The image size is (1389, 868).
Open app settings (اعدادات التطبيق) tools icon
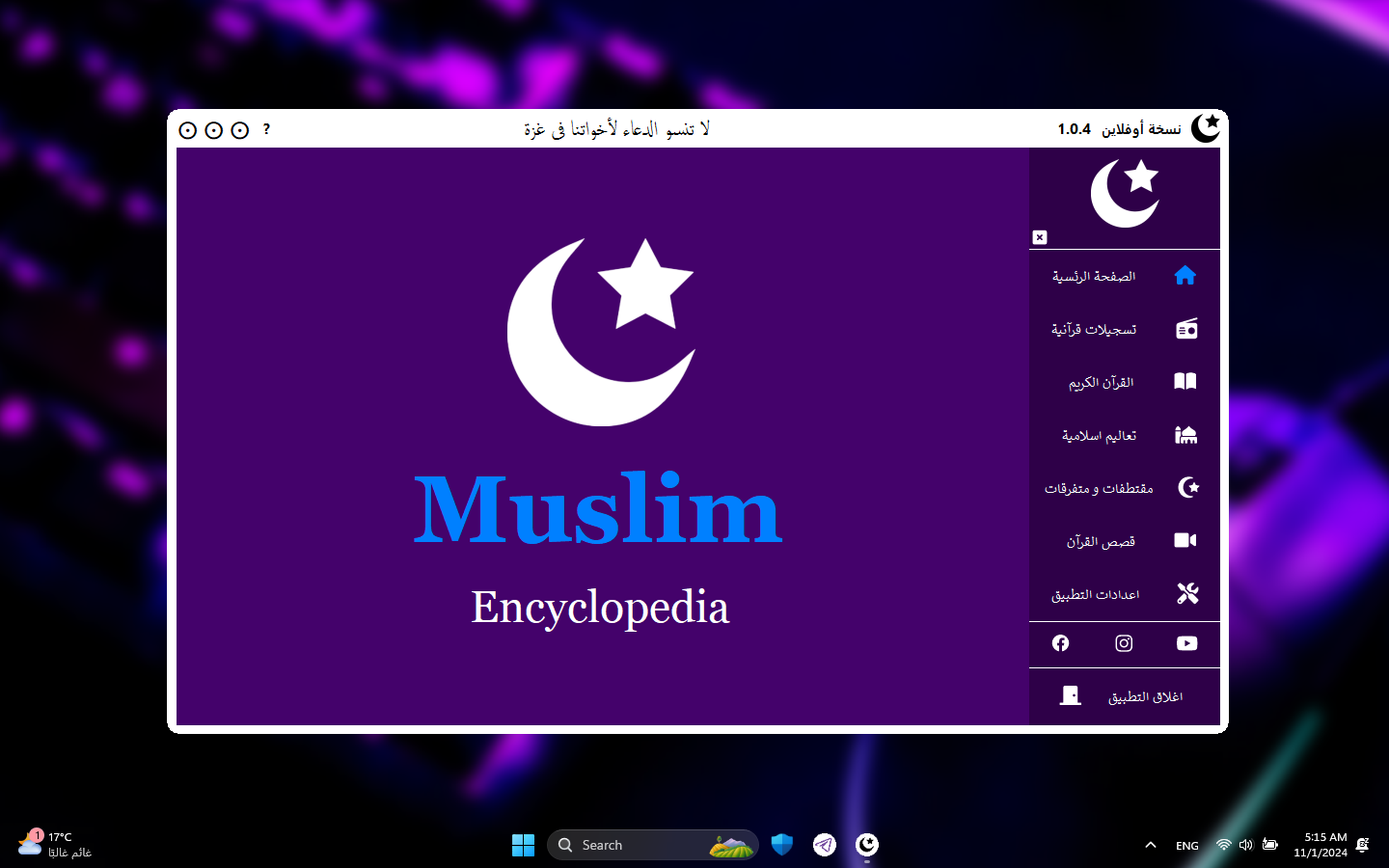[1185, 593]
